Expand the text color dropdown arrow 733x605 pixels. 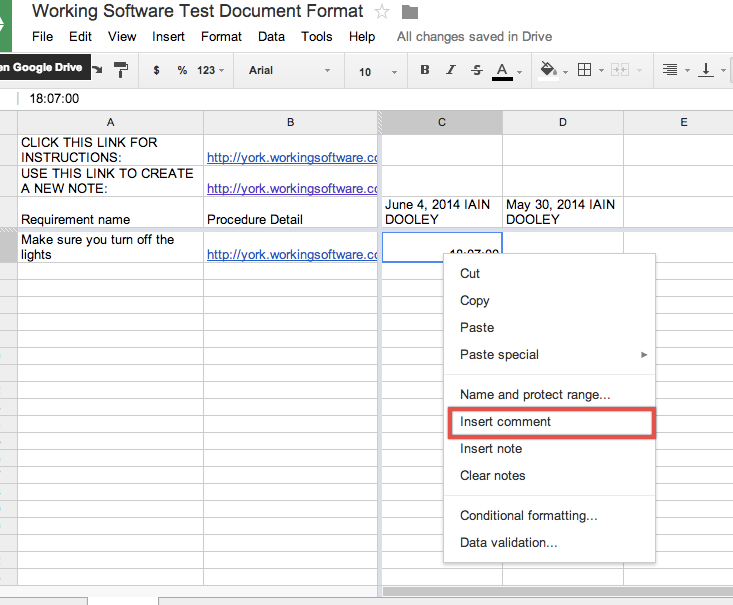click(x=519, y=72)
